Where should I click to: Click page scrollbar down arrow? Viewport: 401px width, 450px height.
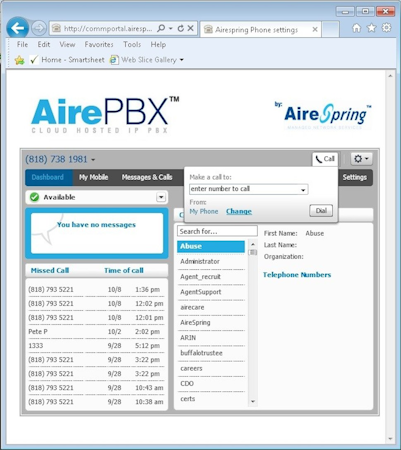[x=390, y=439]
